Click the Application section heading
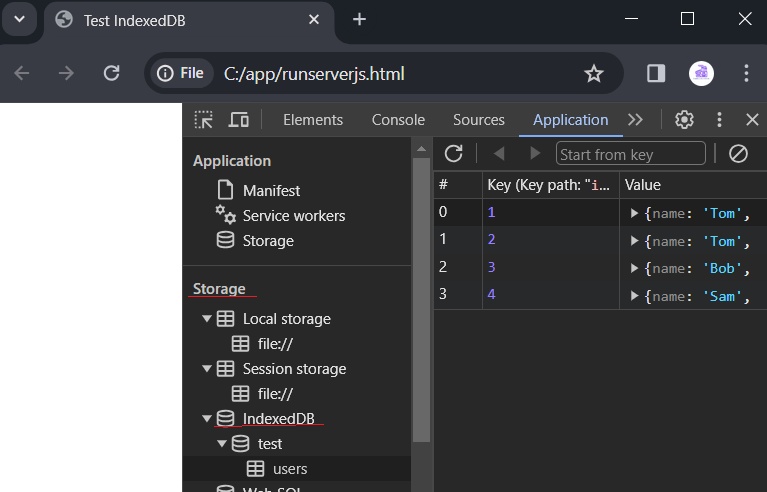The image size is (767, 492). click(x=232, y=161)
